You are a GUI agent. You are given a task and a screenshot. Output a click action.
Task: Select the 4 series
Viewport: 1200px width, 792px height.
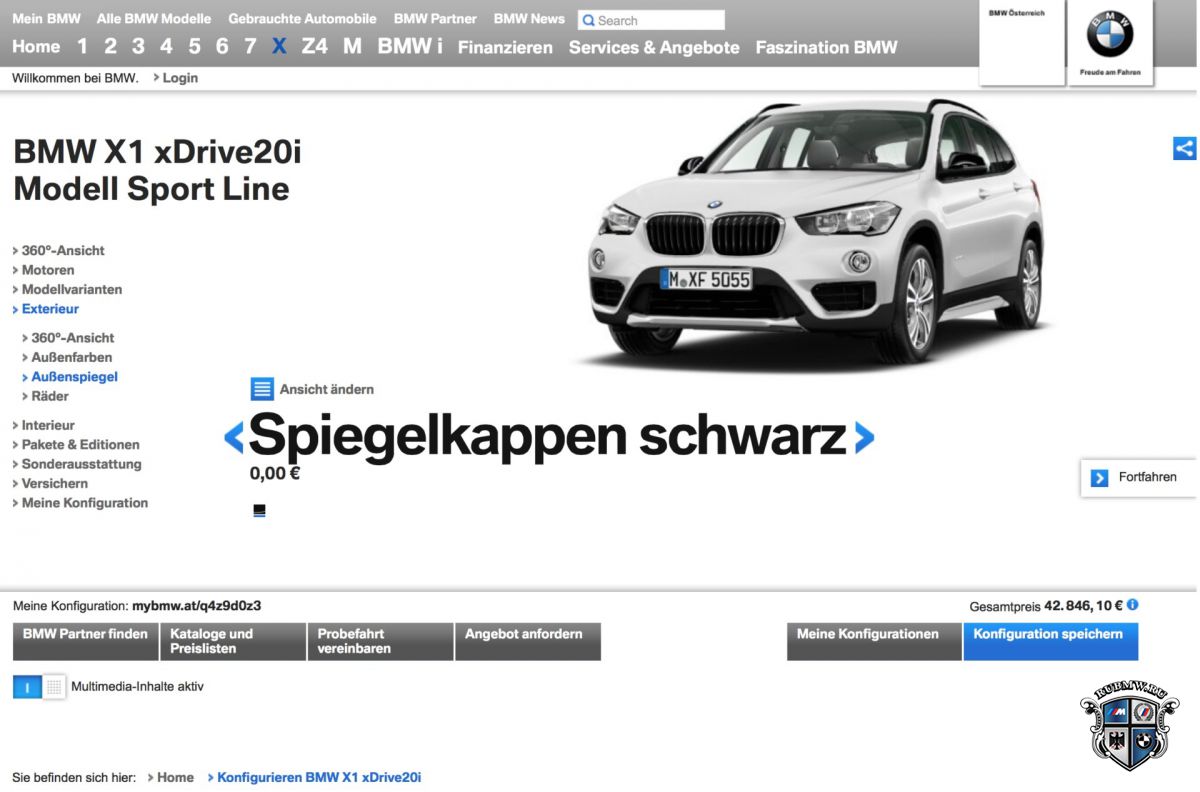(x=166, y=47)
